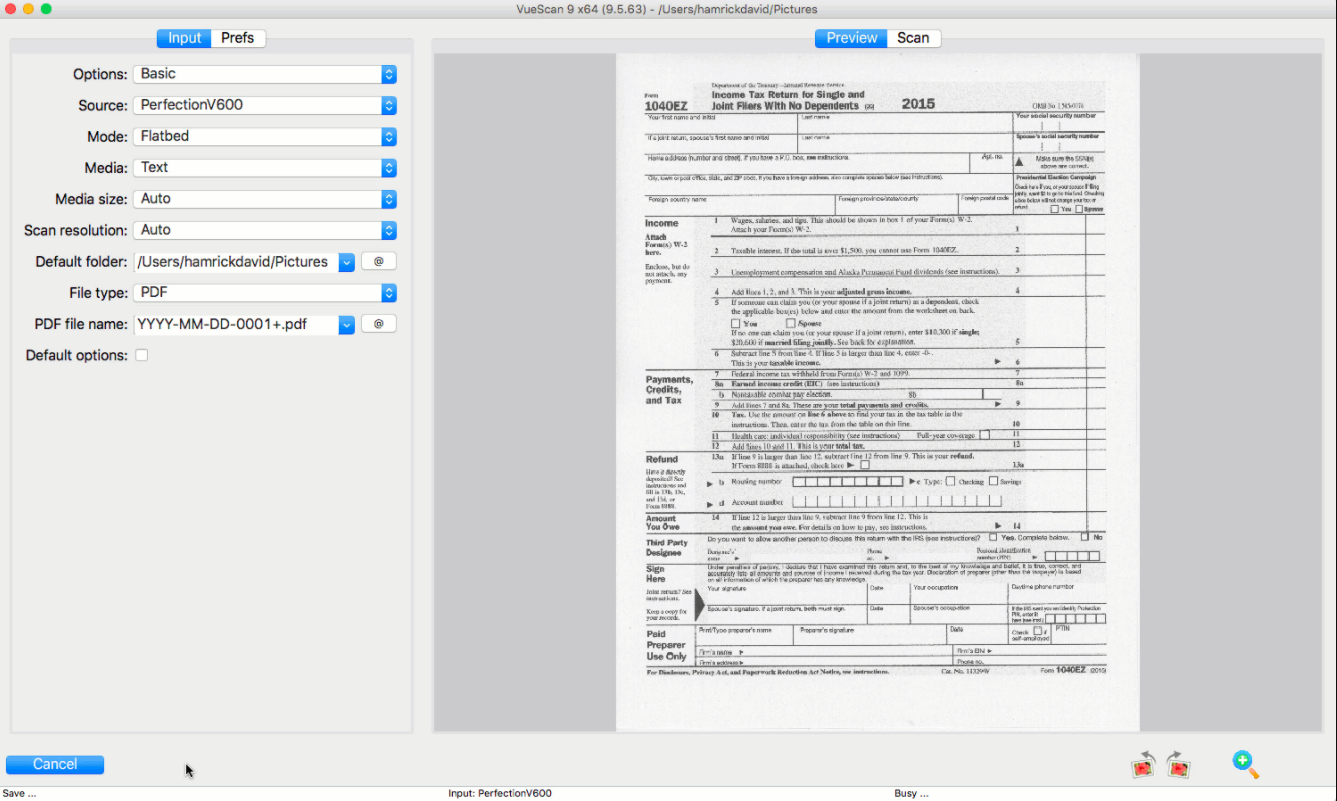Zoom in with the magnifier icon
1337x801 pixels.
coord(1245,765)
